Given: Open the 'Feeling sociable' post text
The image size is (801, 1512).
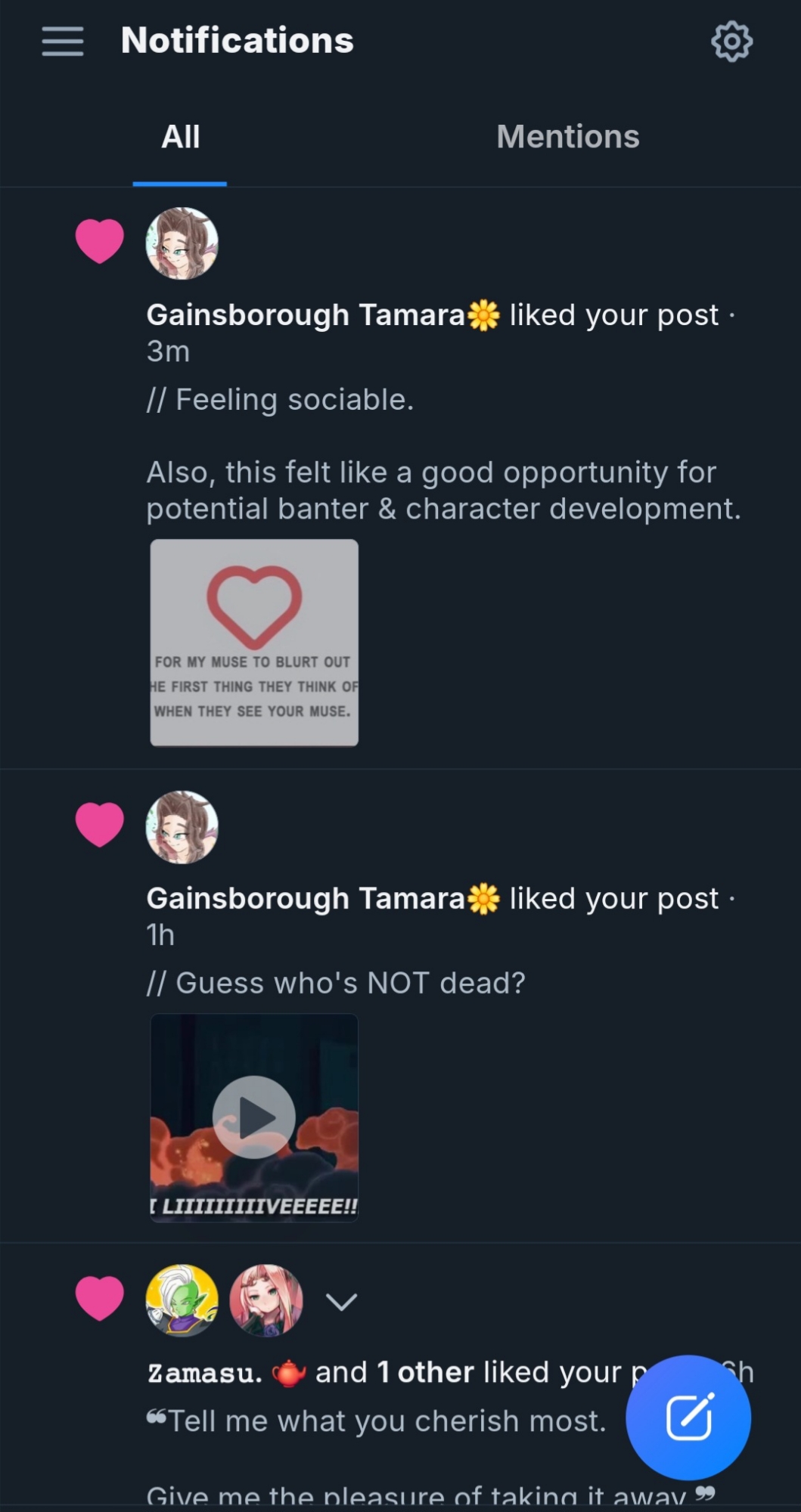Looking at the screenshot, I should point(280,400).
